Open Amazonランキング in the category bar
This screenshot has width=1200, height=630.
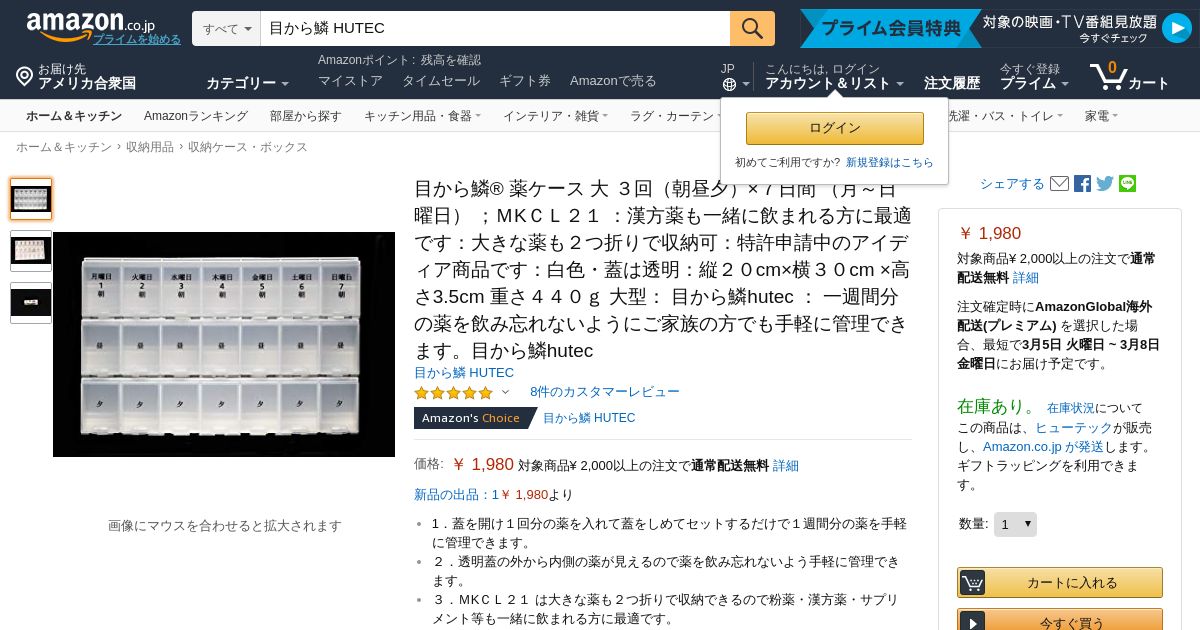click(196, 116)
